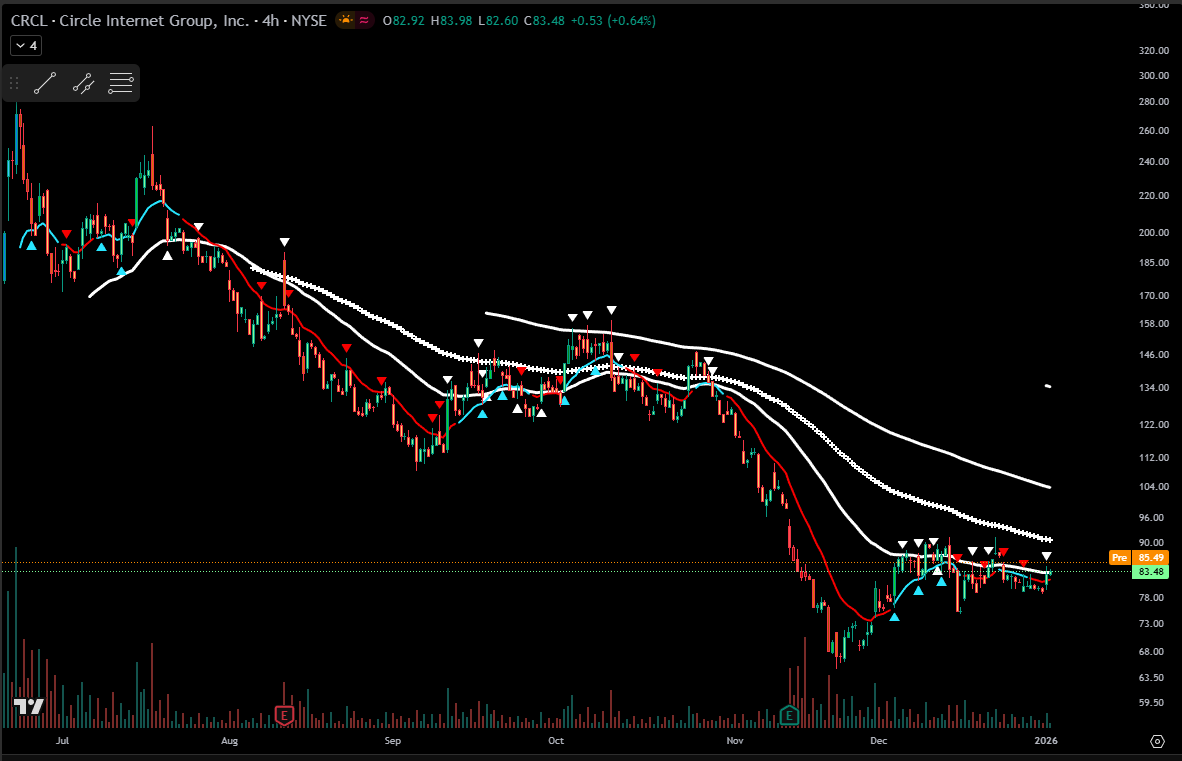Click the 4h interval label
The width and height of the screenshot is (1182, 761).
point(271,20)
